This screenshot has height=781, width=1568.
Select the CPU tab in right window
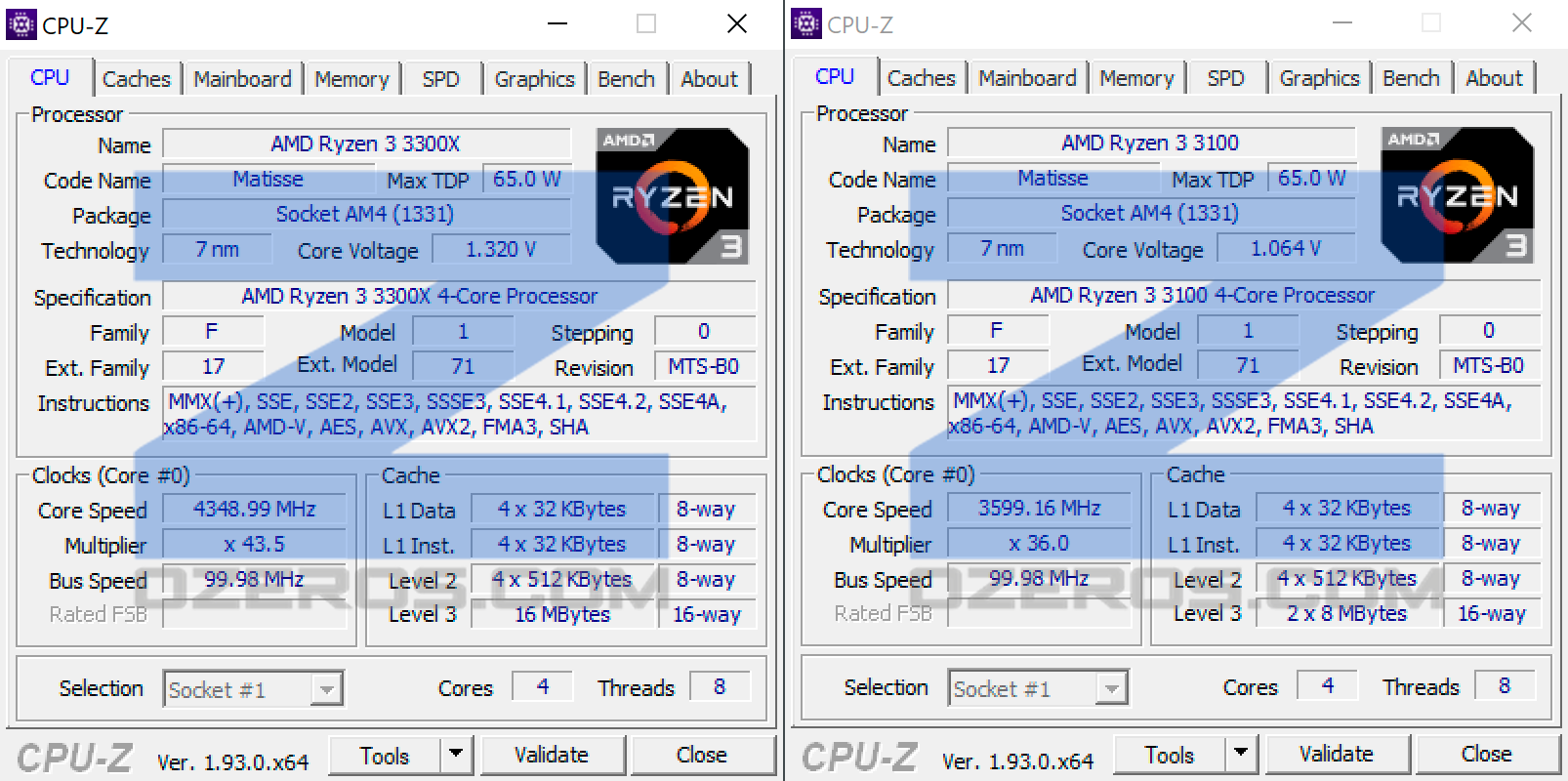pyautogui.click(x=835, y=76)
